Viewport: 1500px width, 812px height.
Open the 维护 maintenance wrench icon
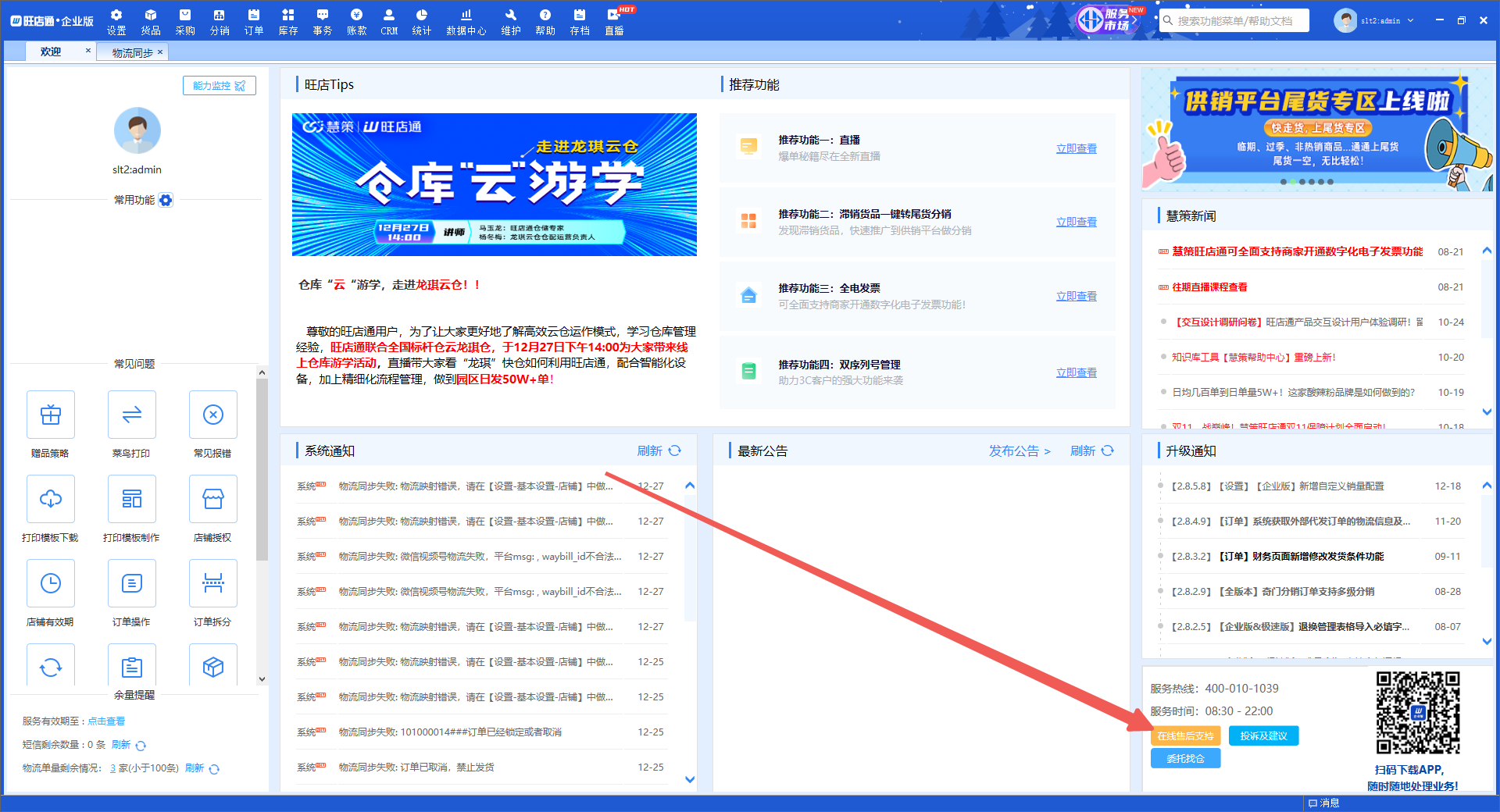[x=511, y=22]
